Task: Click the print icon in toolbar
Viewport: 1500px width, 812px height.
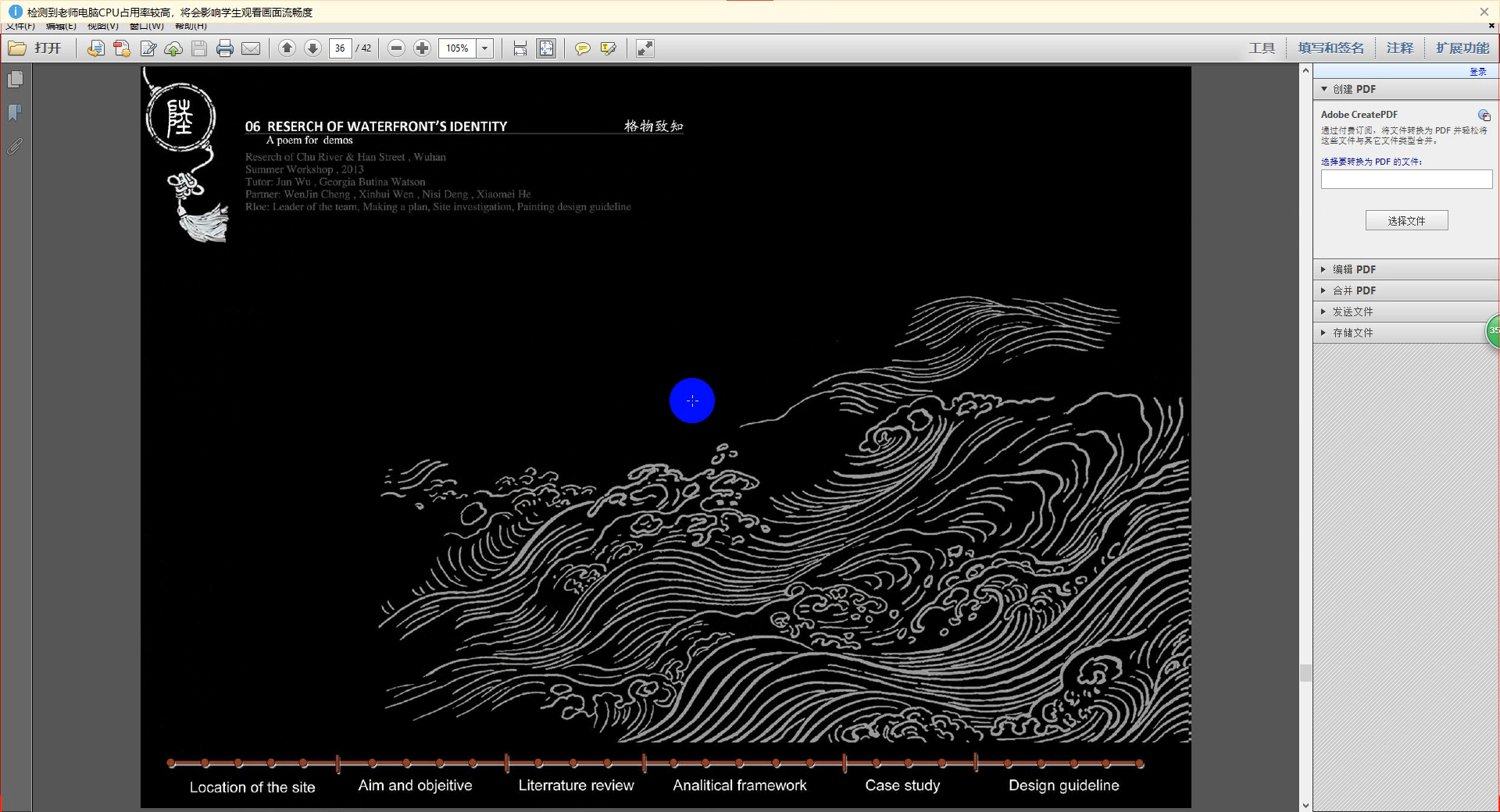Action: pyautogui.click(x=225, y=48)
